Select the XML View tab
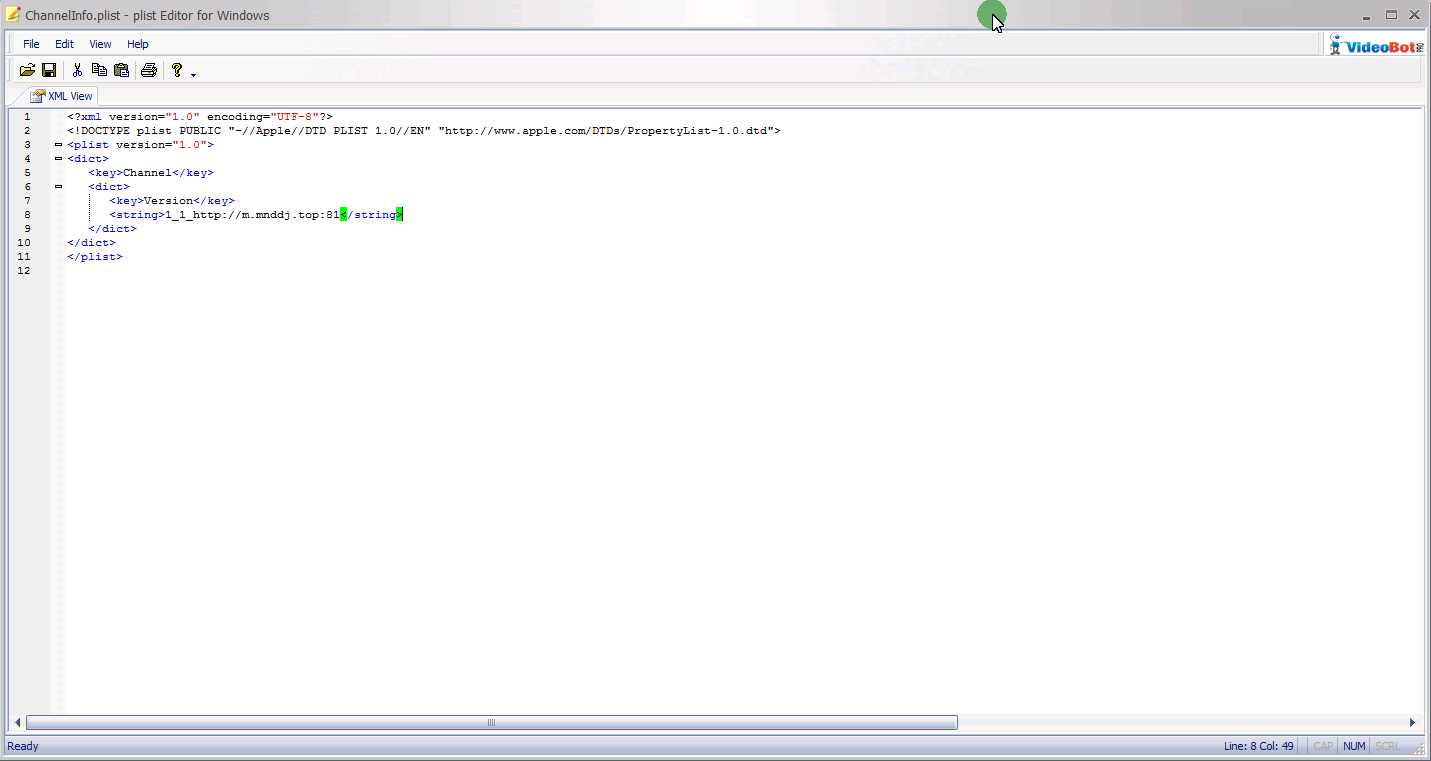This screenshot has width=1431, height=761. [x=62, y=96]
